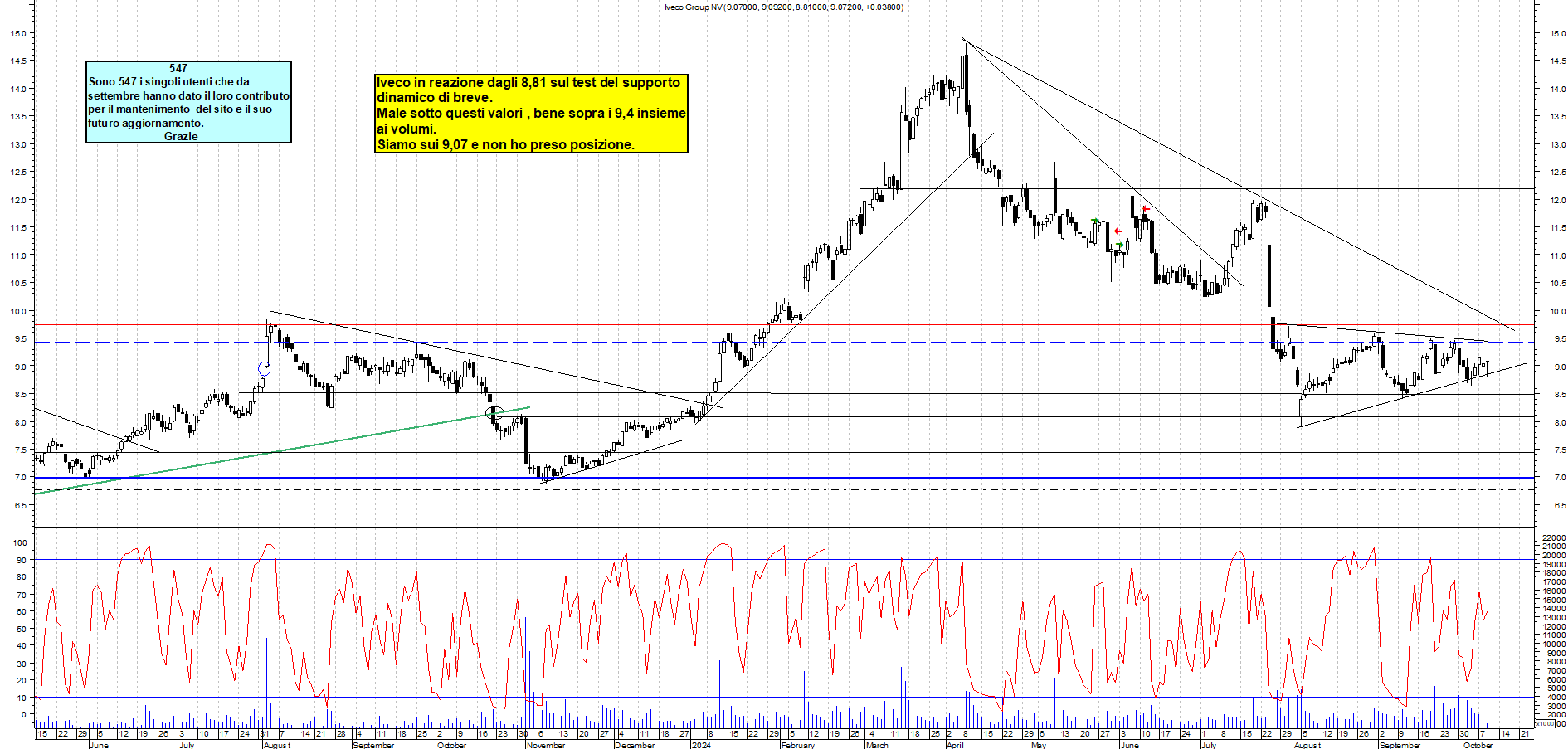The width and height of the screenshot is (1568, 749).
Task: Click the '22000' label on the volume scale
Action: click(x=1553, y=538)
